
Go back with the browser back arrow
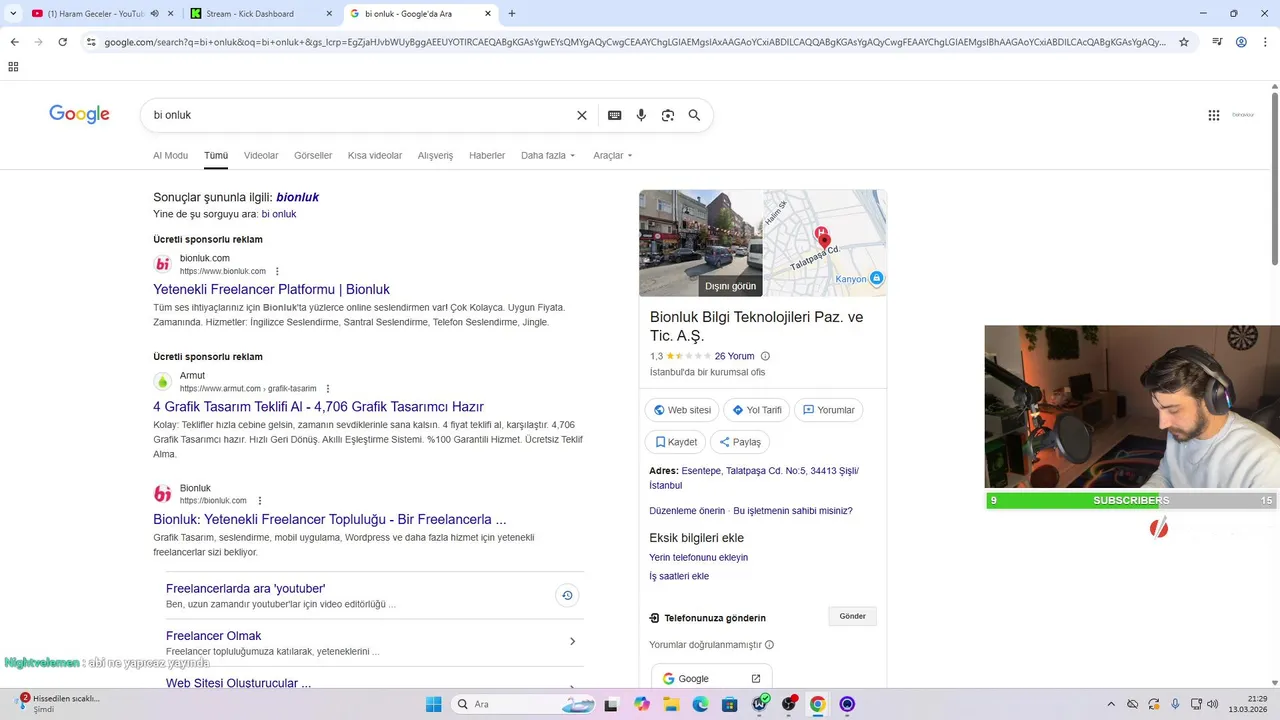click(14, 42)
